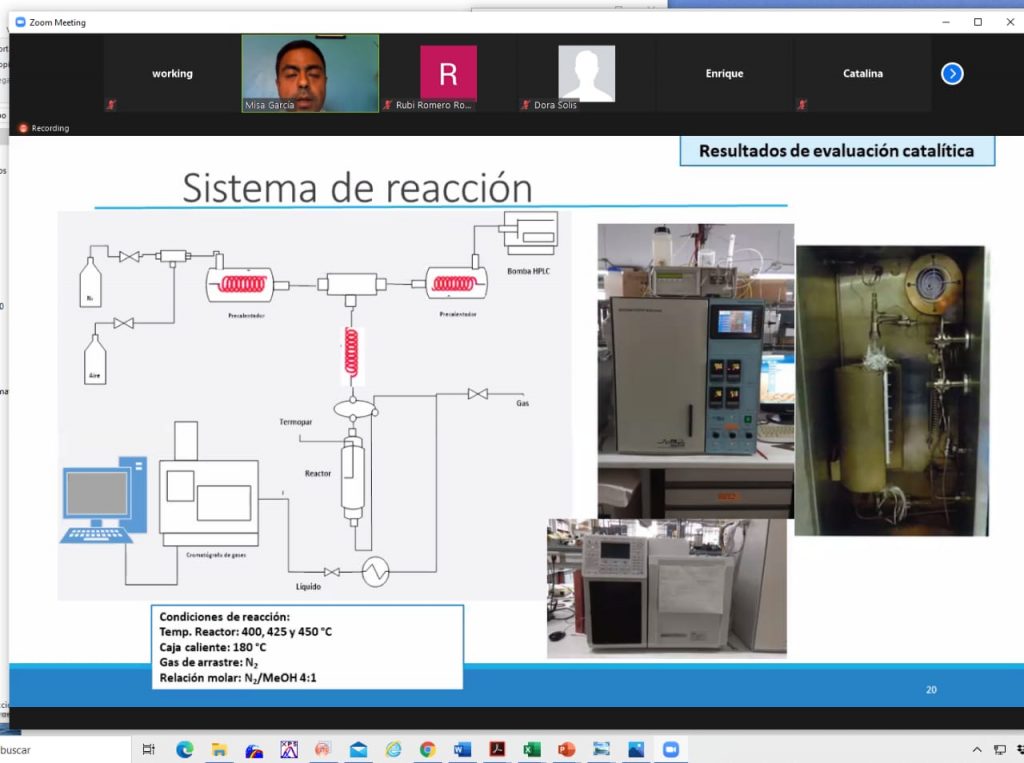Select the 'working' participant tile
This screenshot has width=1024, height=763.
[172, 73]
